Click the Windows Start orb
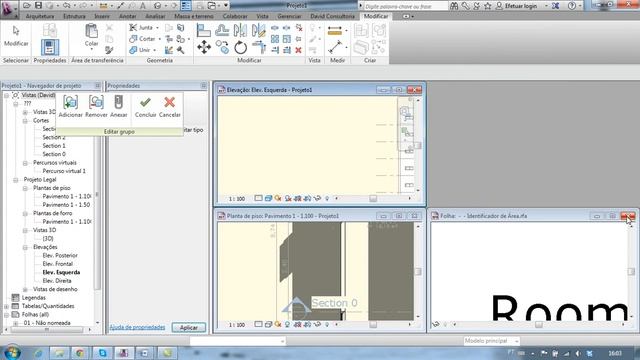Image resolution: width=640 pixels, height=360 pixels. [x=12, y=352]
